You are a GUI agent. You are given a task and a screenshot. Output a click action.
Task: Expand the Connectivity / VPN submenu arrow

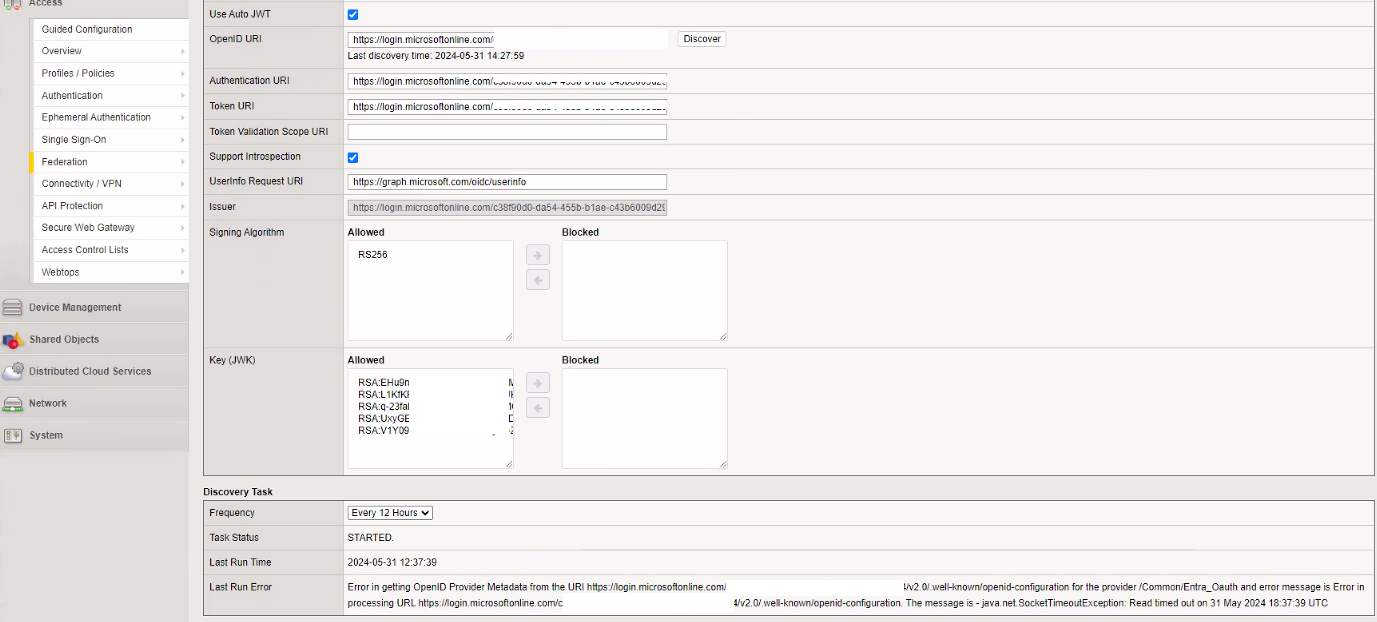tap(183, 184)
